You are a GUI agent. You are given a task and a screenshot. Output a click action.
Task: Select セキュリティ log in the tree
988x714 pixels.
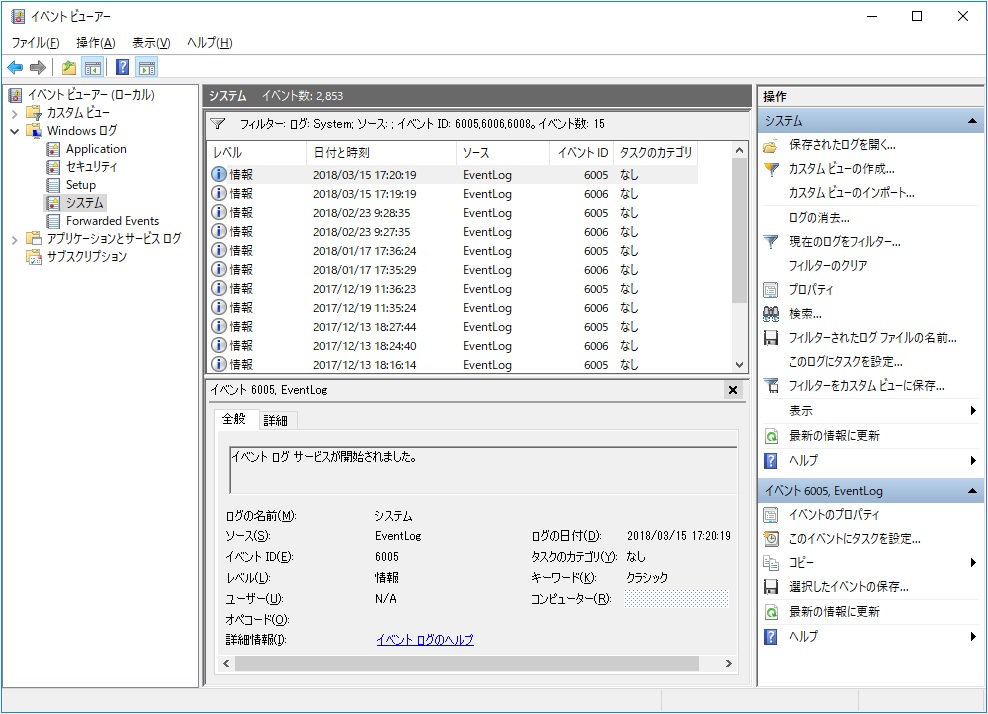(91, 167)
